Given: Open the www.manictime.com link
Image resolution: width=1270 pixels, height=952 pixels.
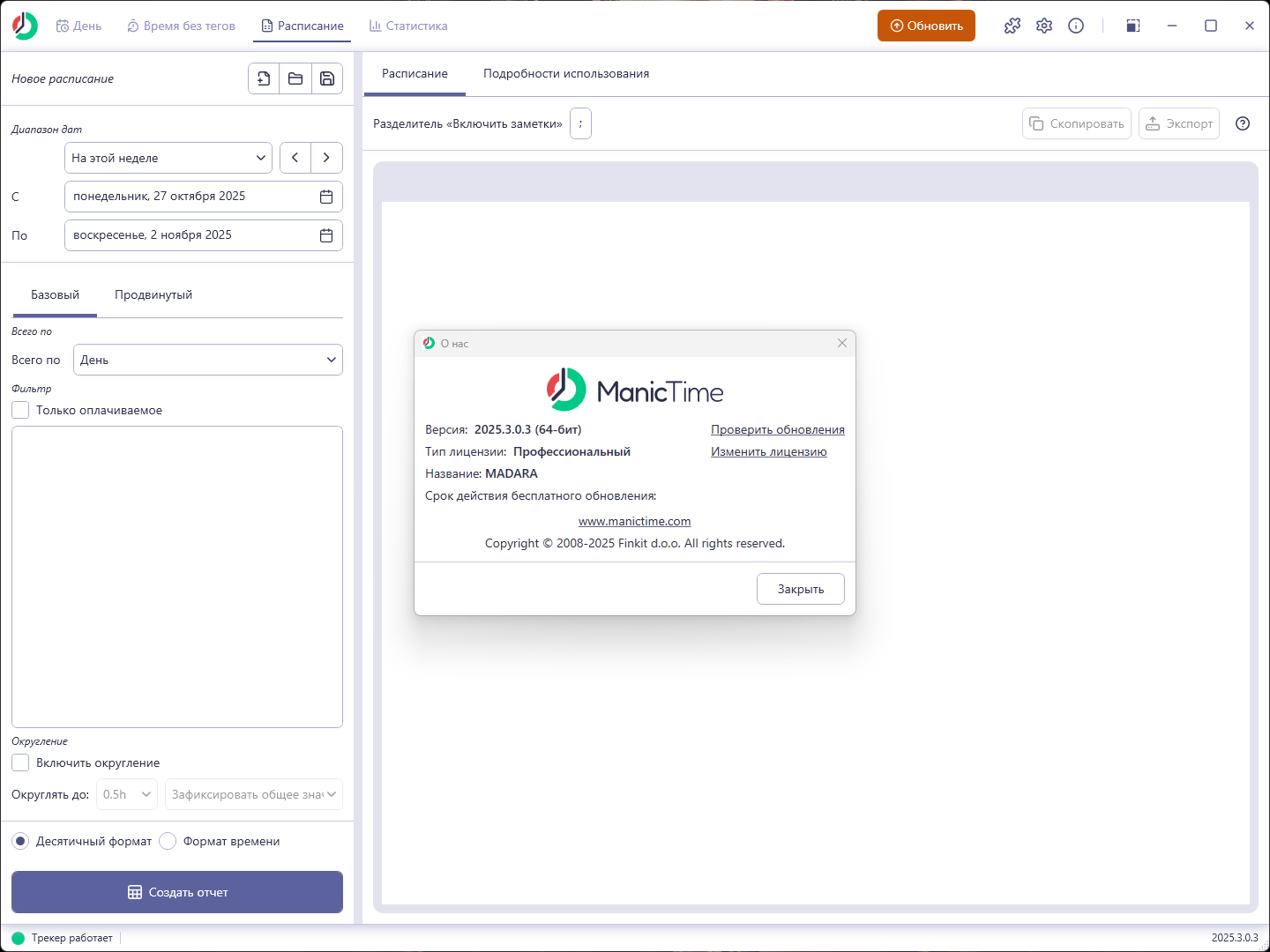Looking at the screenshot, I should (635, 522).
